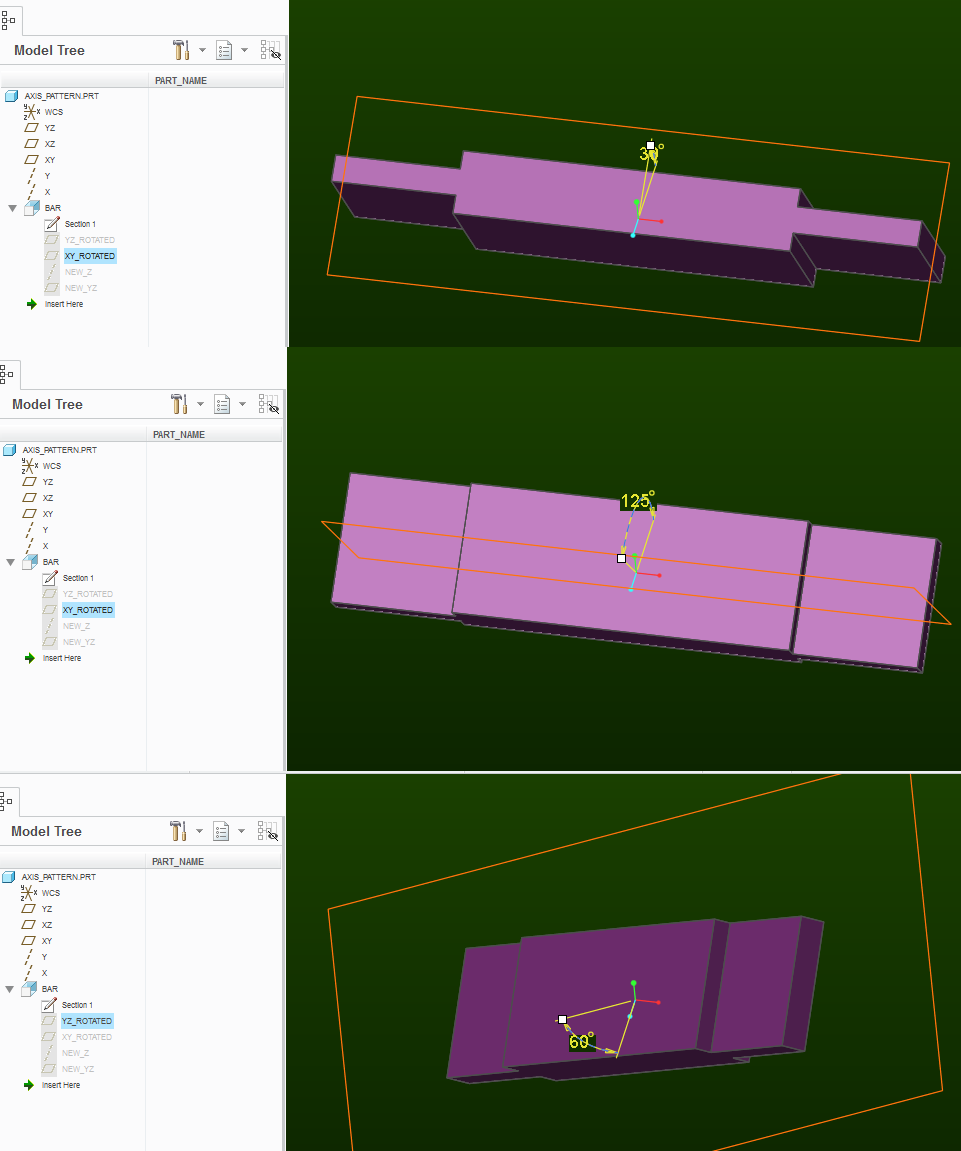Screen dimensions: 961x1151
Task: Toggle tree filter visibility icon beside the 30° view
Action: coord(270,50)
